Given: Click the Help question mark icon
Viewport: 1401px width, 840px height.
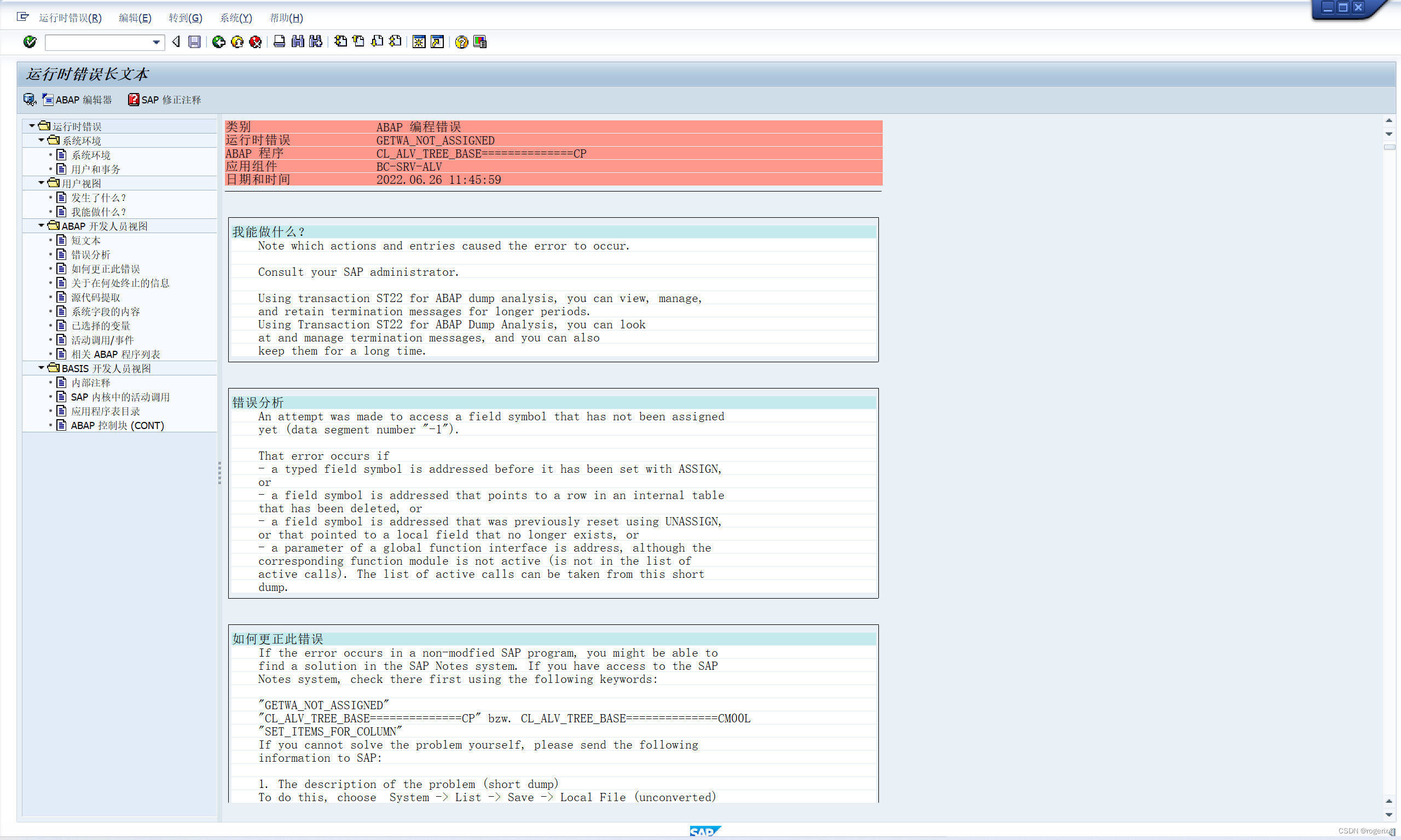Looking at the screenshot, I should pos(460,42).
